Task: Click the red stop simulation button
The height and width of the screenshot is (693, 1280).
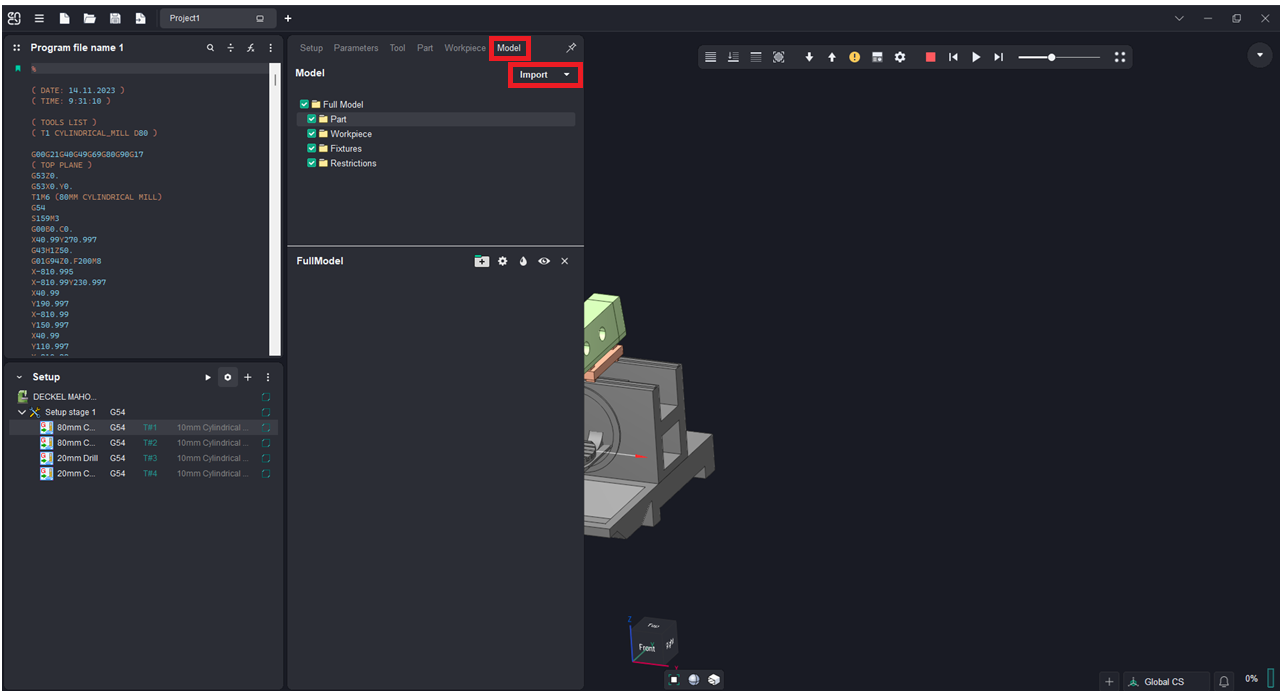Action: 930,58
